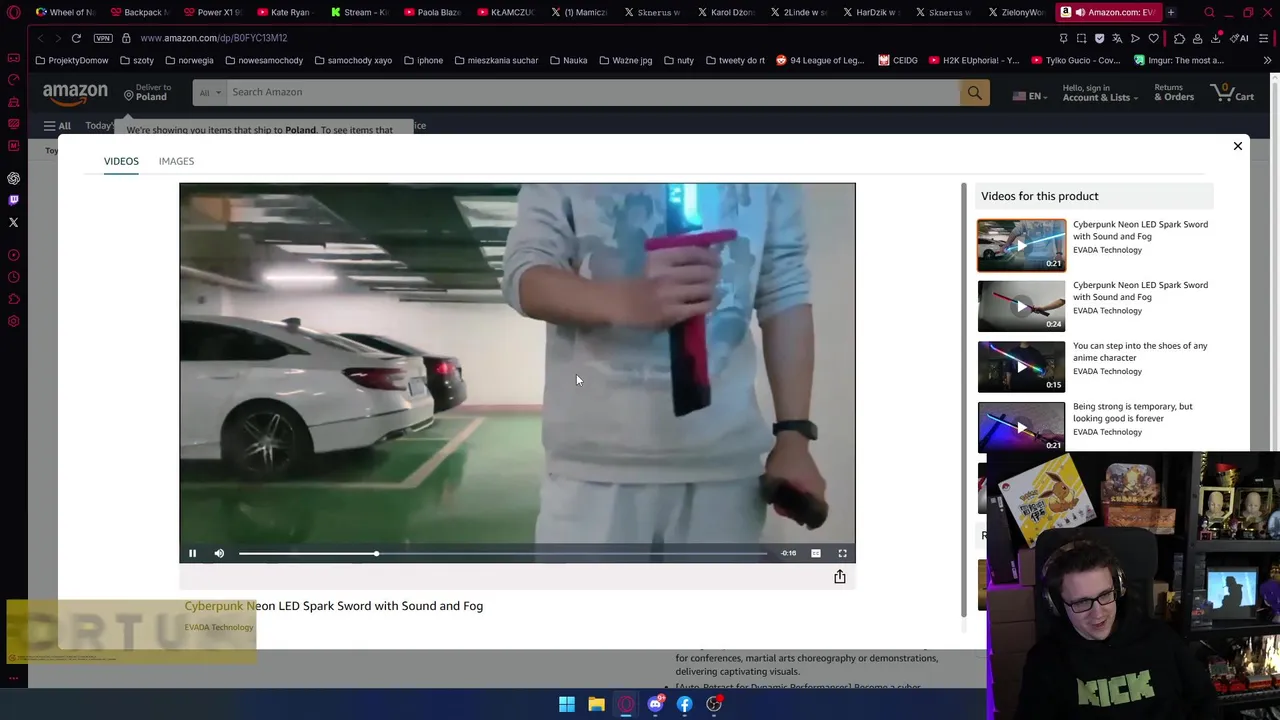Share the video via share icon
The height and width of the screenshot is (720, 1280).
click(840, 577)
